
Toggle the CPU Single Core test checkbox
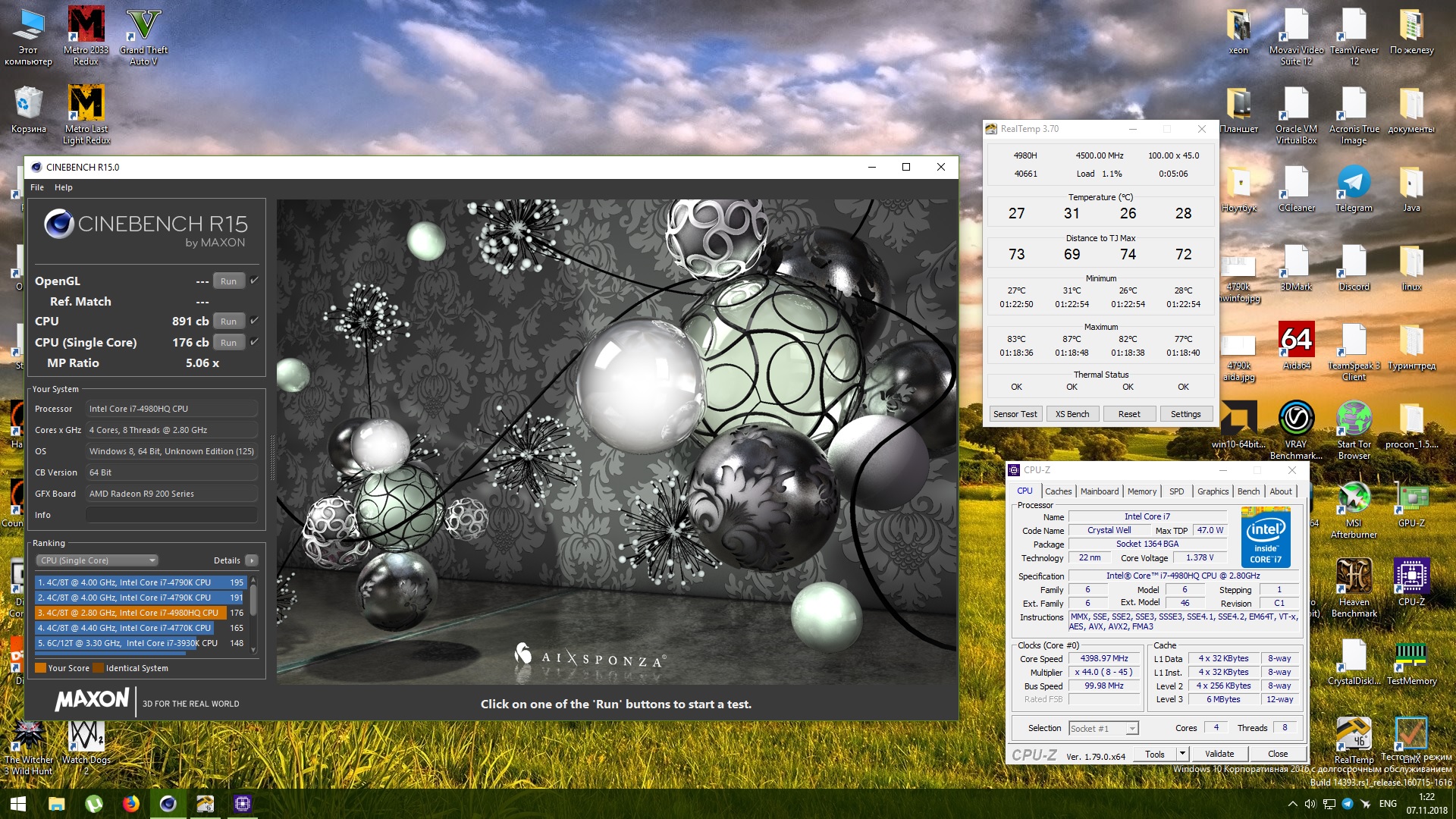(255, 342)
